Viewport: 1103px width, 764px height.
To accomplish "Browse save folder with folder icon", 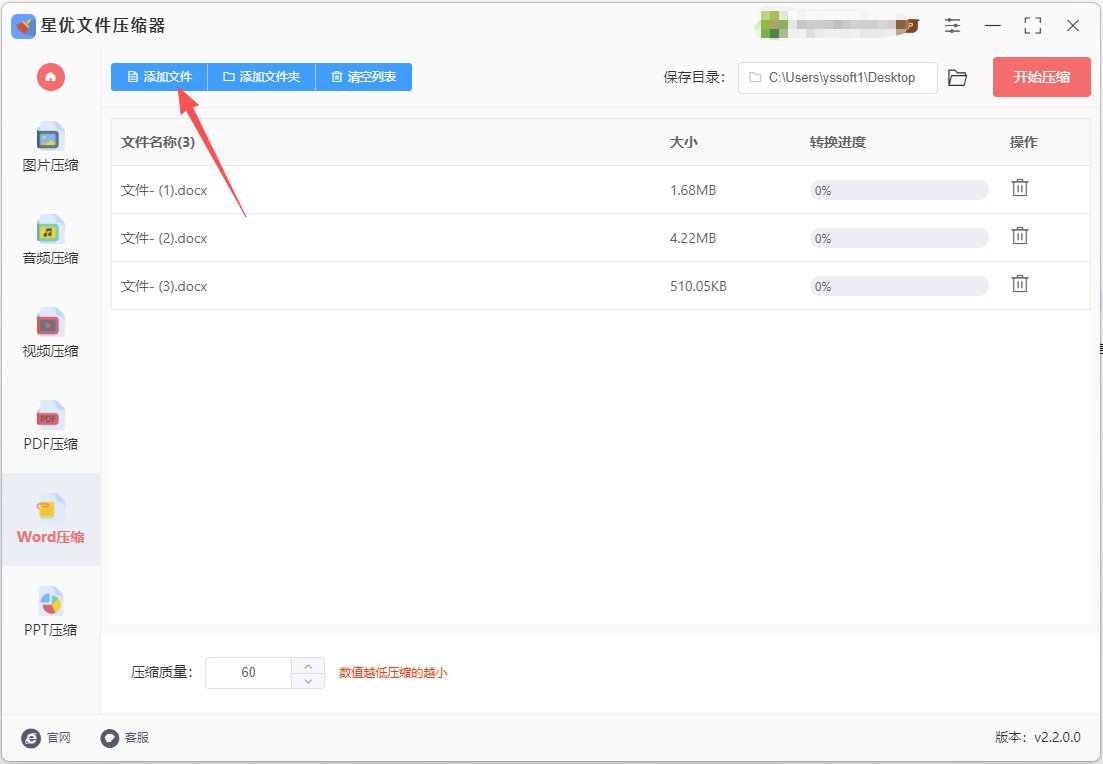I will 957,77.
